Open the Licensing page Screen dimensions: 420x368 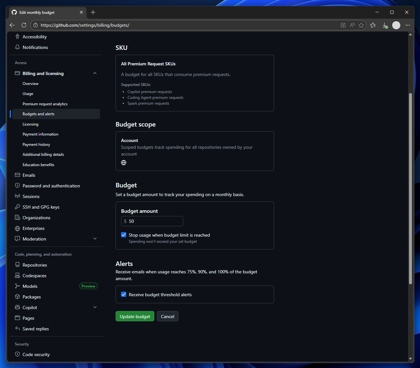click(30, 124)
